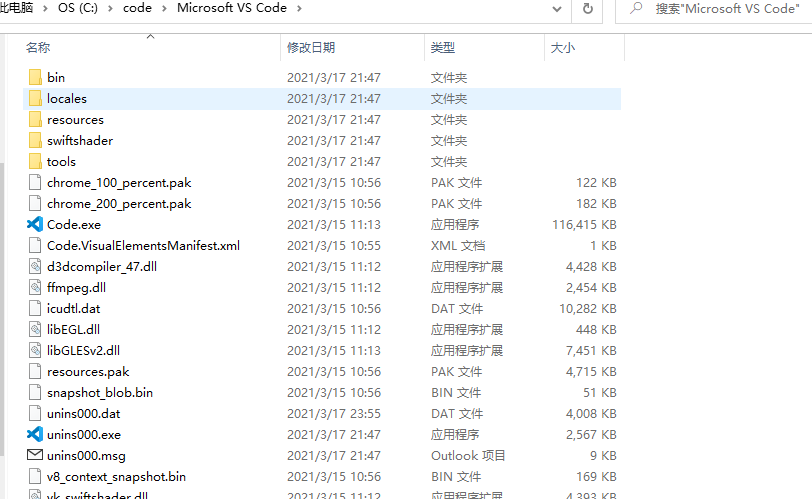Image resolution: width=812 pixels, height=499 pixels.
Task: Expand the chevron after code breadcrumb
Action: 164,8
